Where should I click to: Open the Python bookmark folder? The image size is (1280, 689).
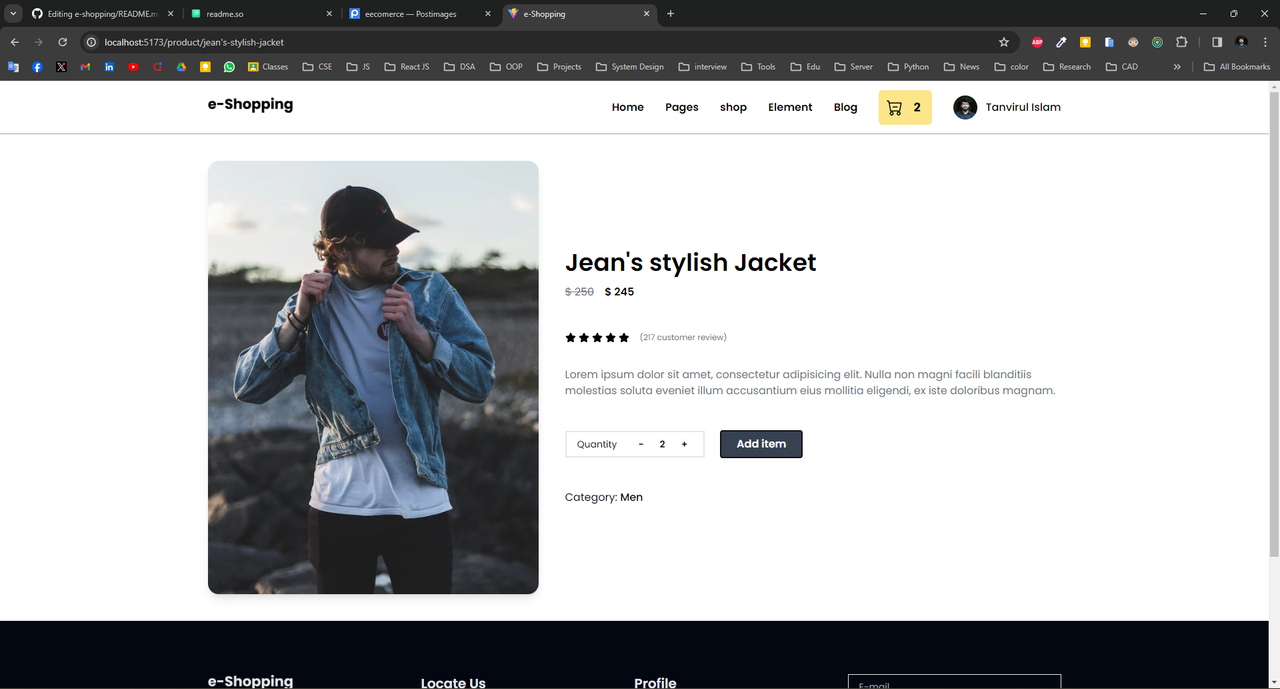908,67
